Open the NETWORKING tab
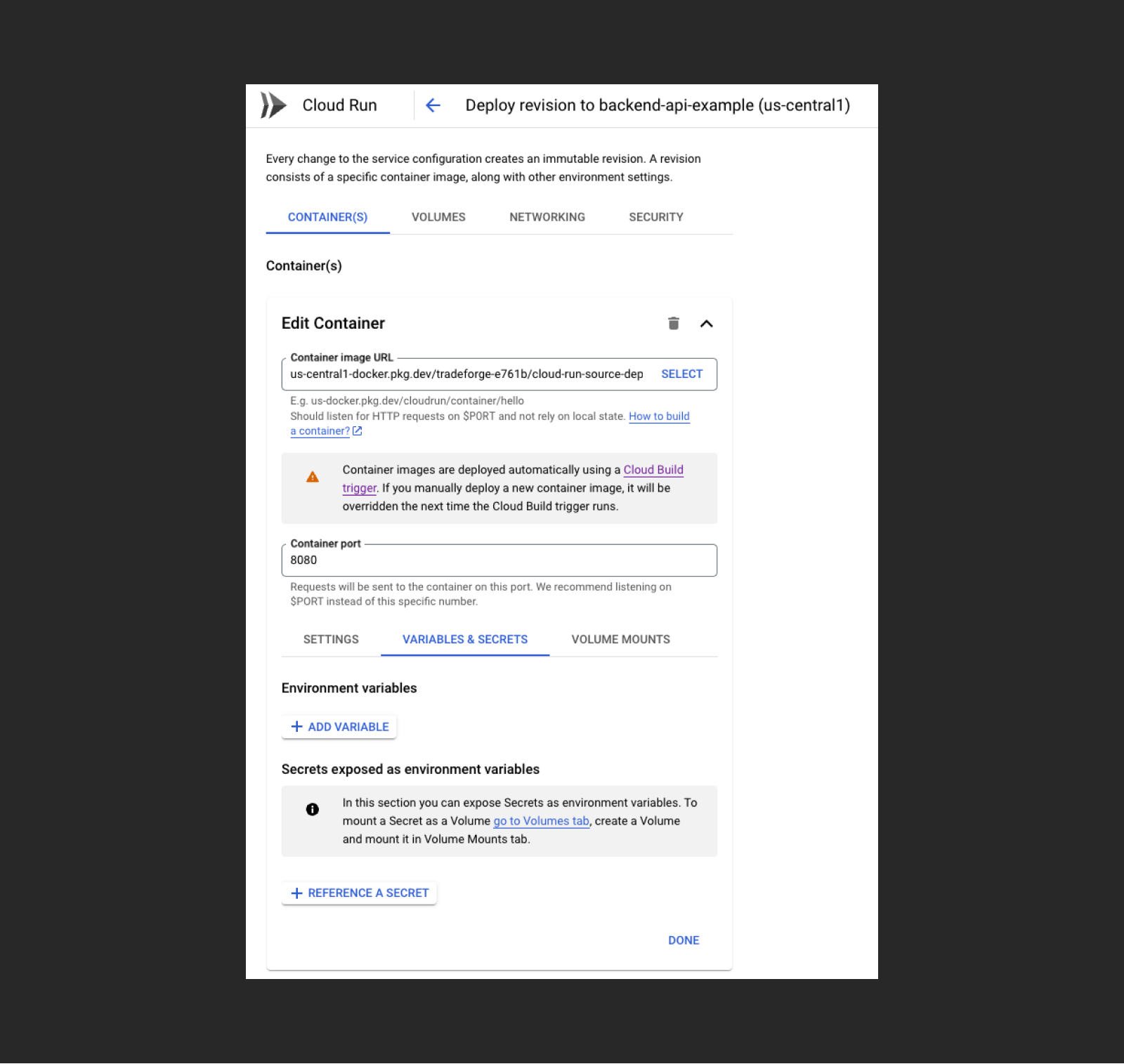The height and width of the screenshot is (1064, 1124). [x=547, y=217]
